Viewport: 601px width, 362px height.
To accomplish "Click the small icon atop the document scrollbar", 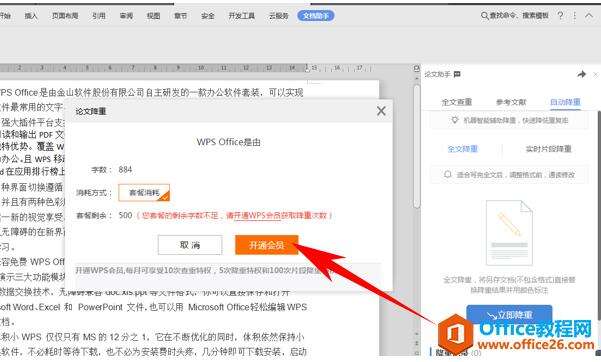I will click(417, 68).
